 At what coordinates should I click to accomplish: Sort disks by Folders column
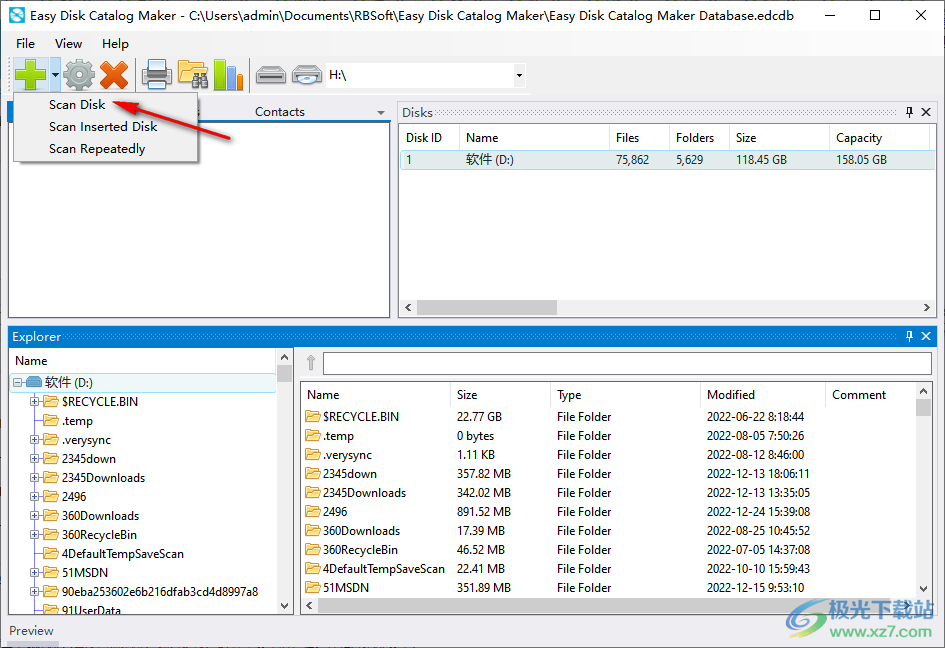click(x=699, y=137)
